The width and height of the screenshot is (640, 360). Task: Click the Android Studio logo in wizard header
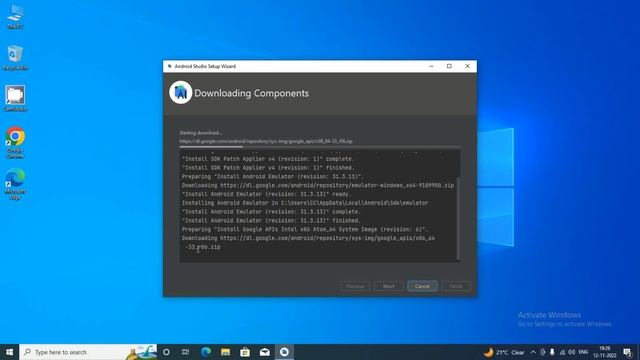180,93
